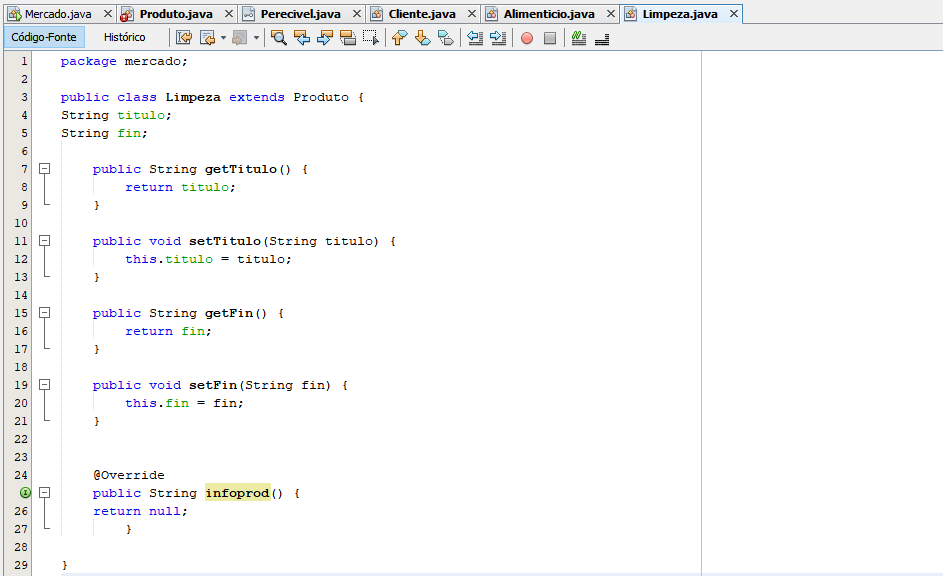The image size is (943, 576).
Task: Click the 'return fin;' statement
Action: [168, 331]
